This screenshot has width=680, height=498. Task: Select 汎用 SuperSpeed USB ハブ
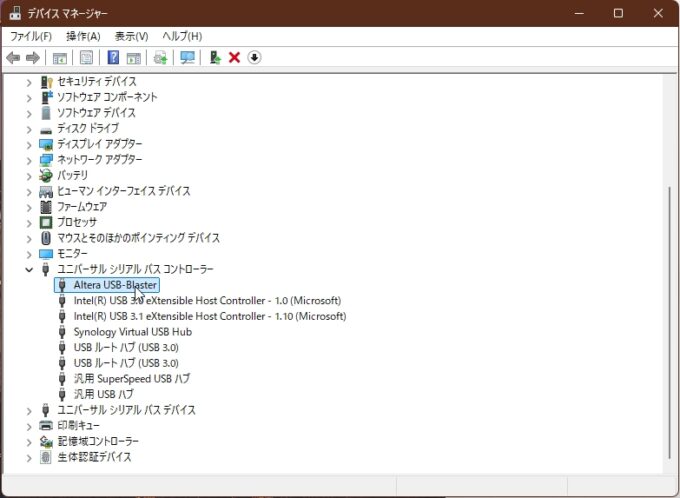(132, 379)
